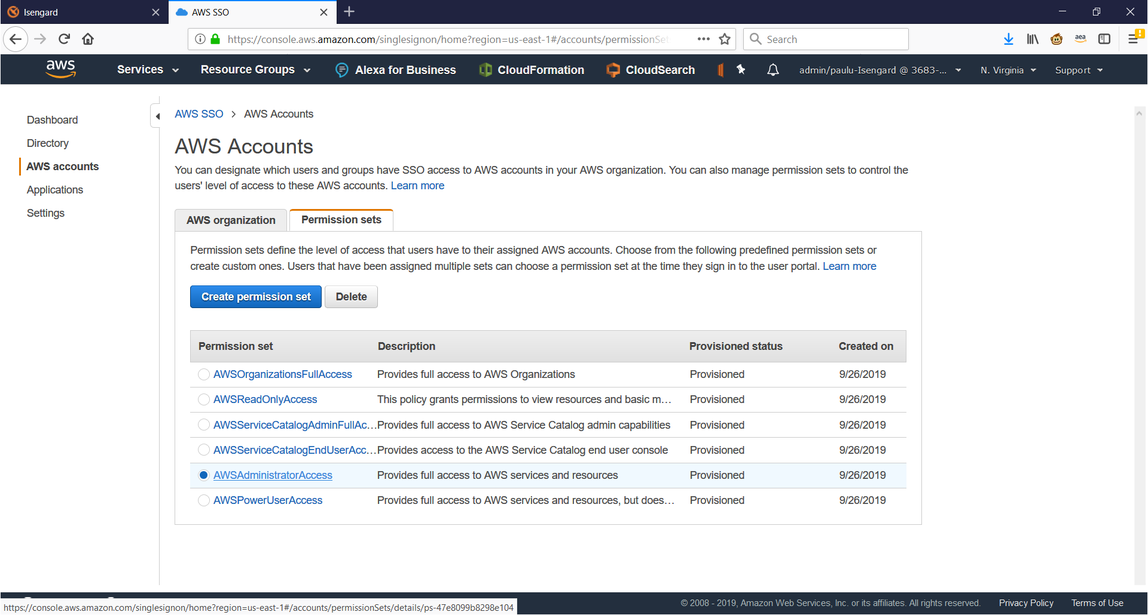1148x615 pixels.
Task: Open the AWSAdministratorAccess permission set link
Action: click(272, 475)
